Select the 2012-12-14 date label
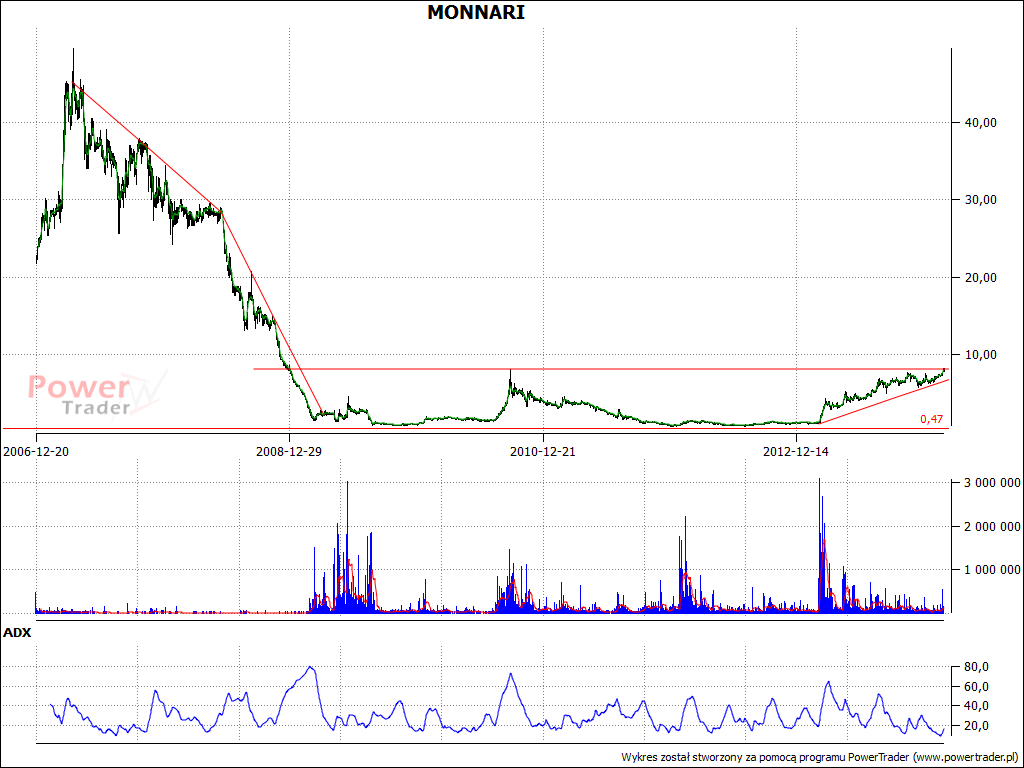 click(796, 452)
